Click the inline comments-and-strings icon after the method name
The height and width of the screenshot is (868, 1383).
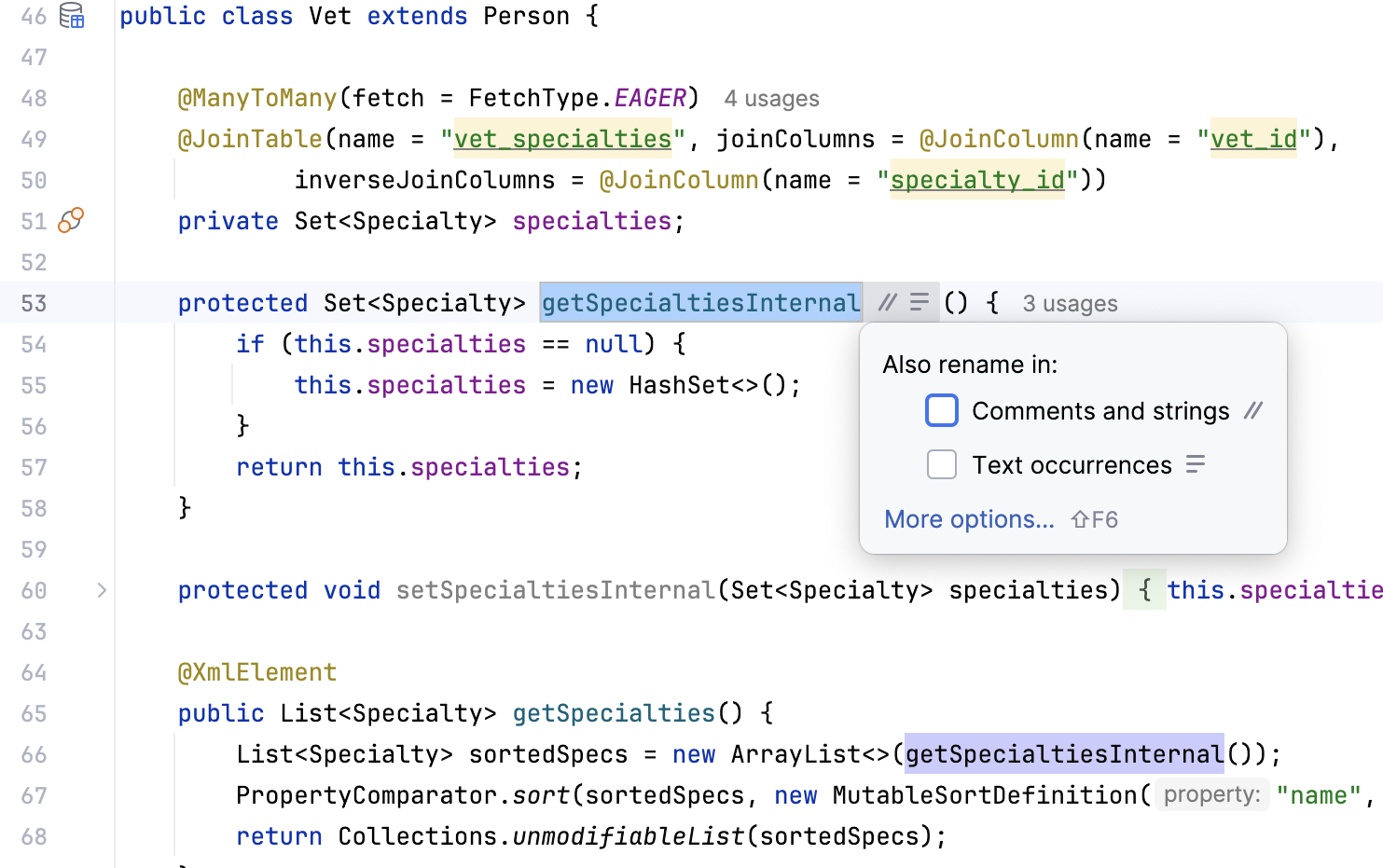coord(887,302)
